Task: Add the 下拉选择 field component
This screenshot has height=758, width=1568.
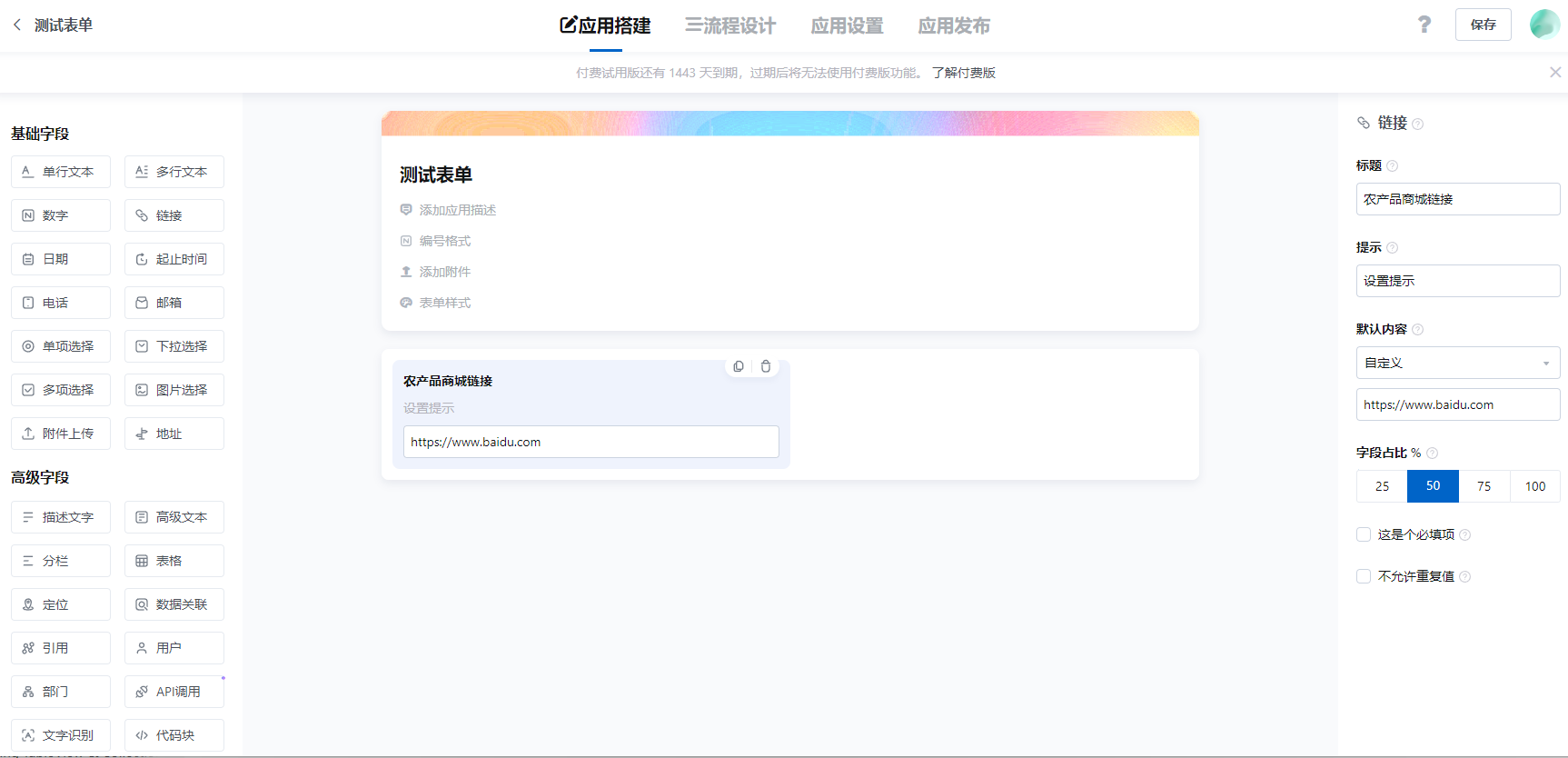Action: [174, 346]
